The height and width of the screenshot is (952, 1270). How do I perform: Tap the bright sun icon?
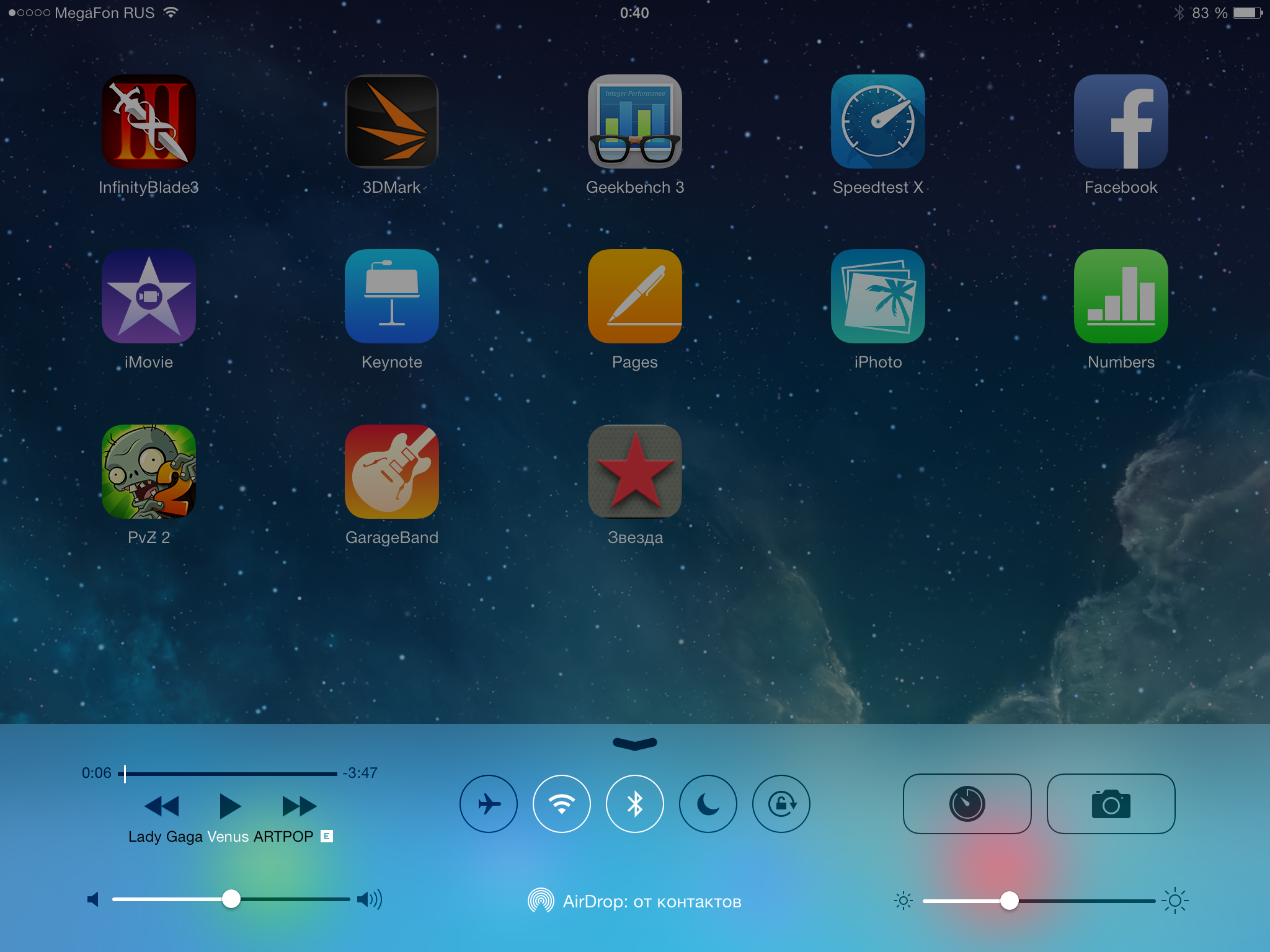(1175, 901)
